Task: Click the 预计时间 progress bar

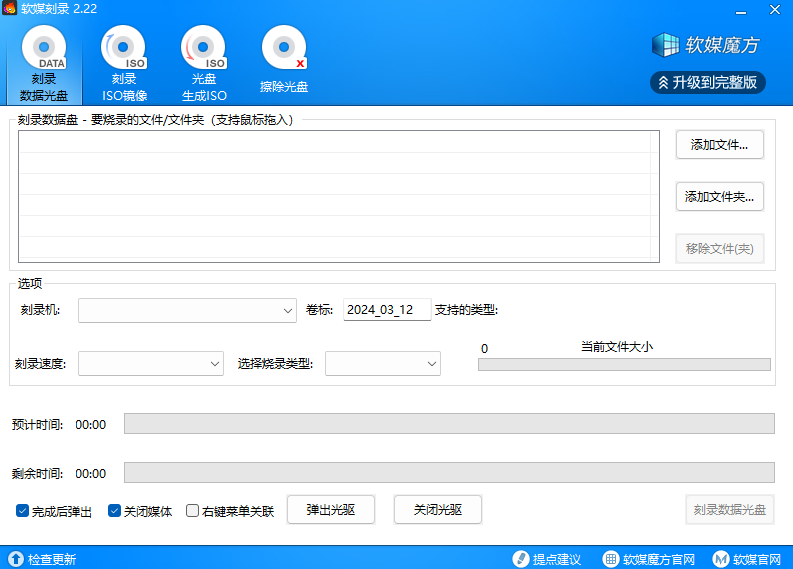Action: click(448, 424)
